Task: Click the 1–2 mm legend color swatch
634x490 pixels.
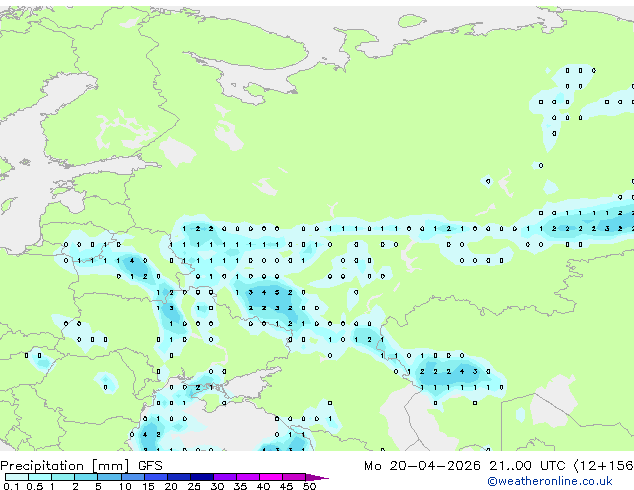Action: 63,477
